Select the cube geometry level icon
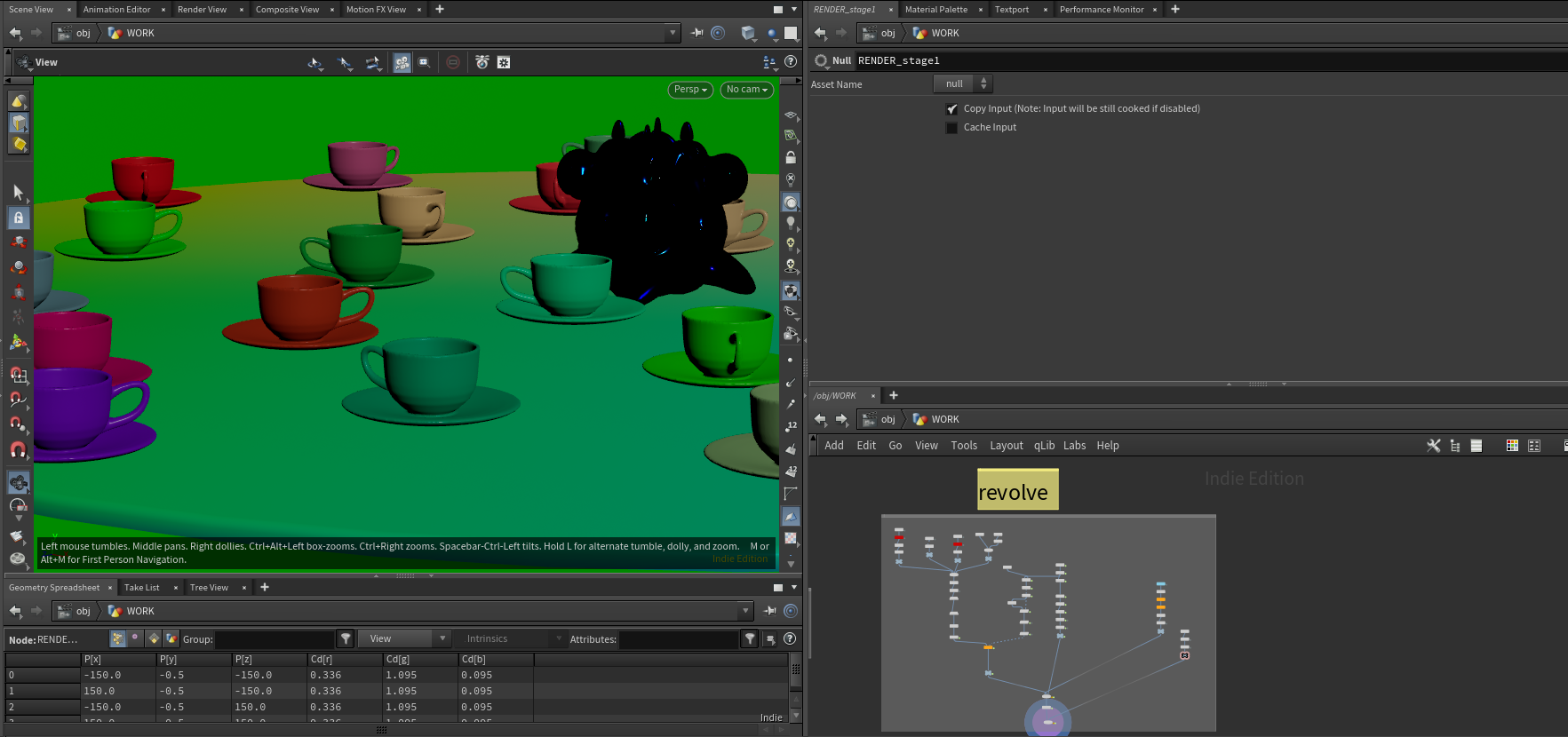This screenshot has width=1568, height=737. click(19, 123)
